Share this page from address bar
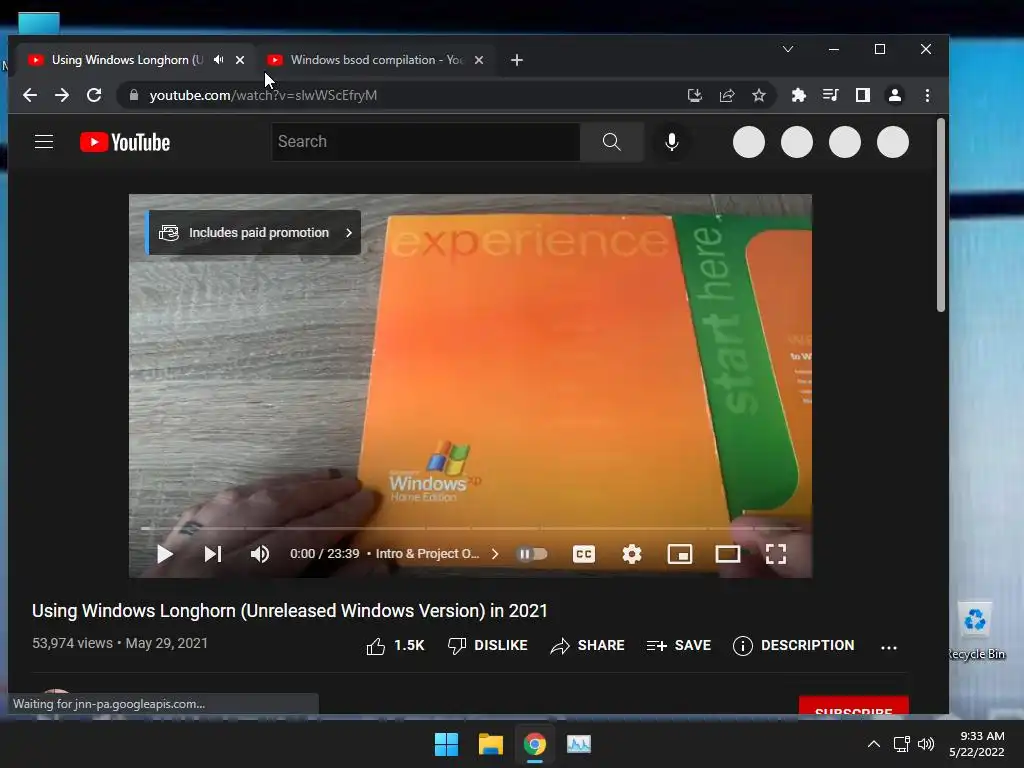Image resolution: width=1024 pixels, height=768 pixels. 727,95
